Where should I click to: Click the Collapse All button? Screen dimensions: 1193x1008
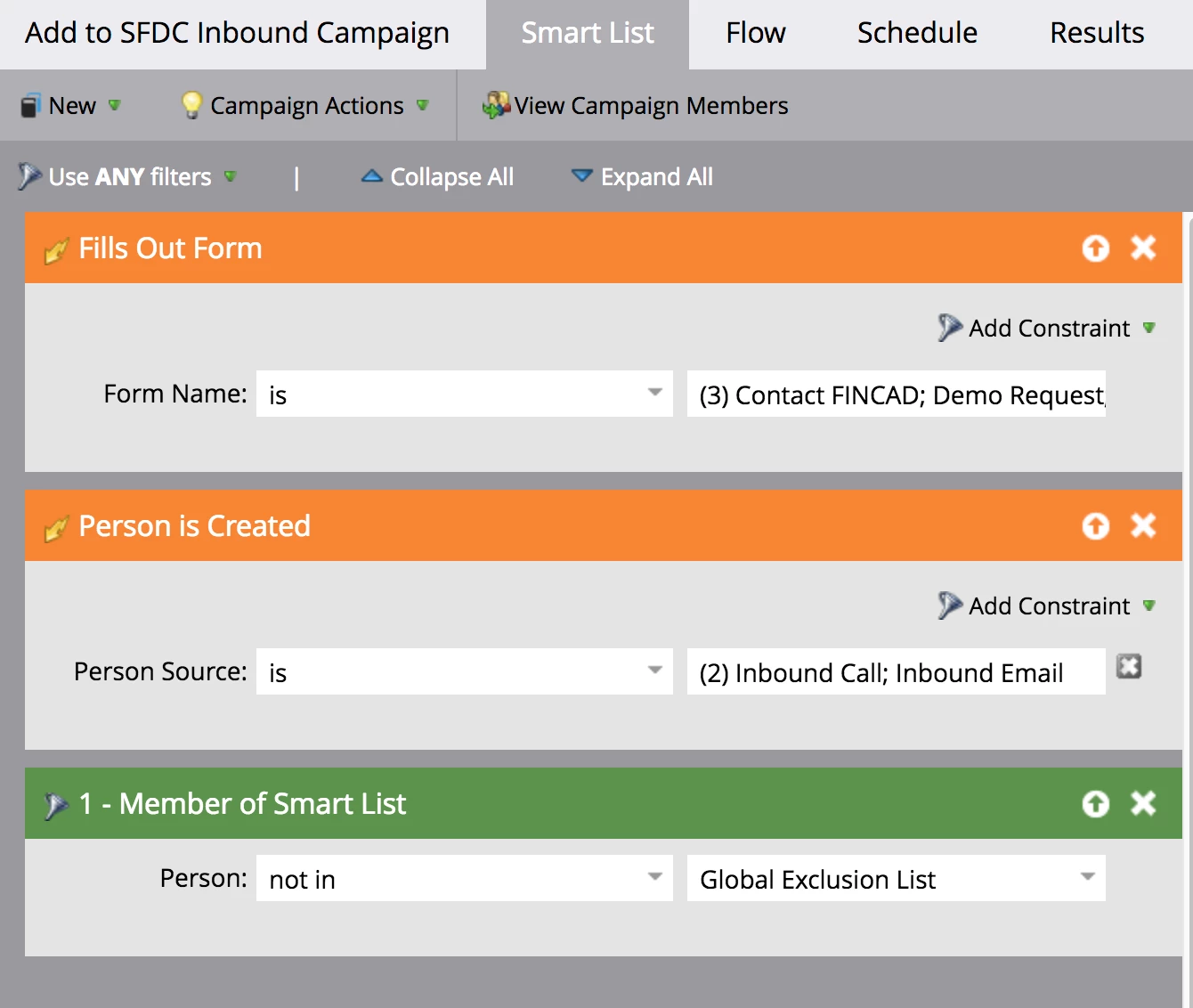pos(437,177)
